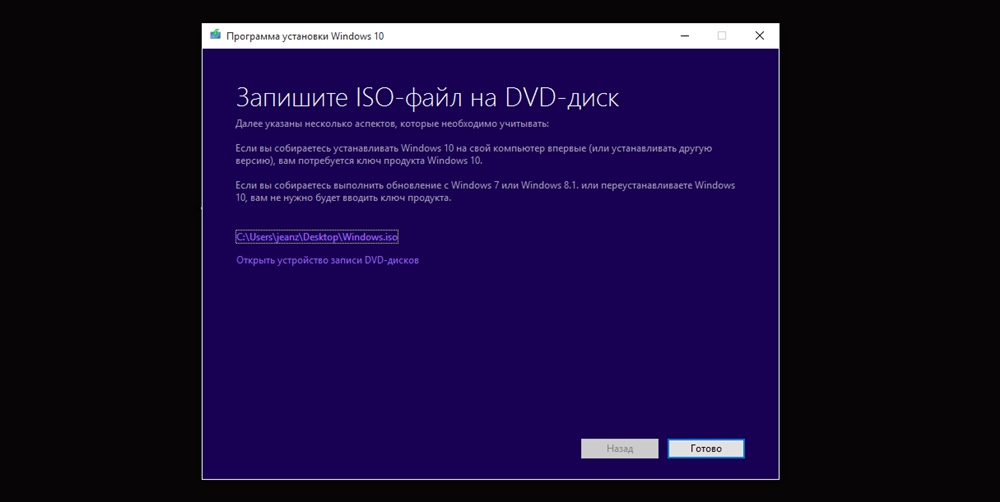Screen dimensions: 1000x502
Task: Click "Открыть устройство записи DVD-дисков" link
Action: point(327,260)
